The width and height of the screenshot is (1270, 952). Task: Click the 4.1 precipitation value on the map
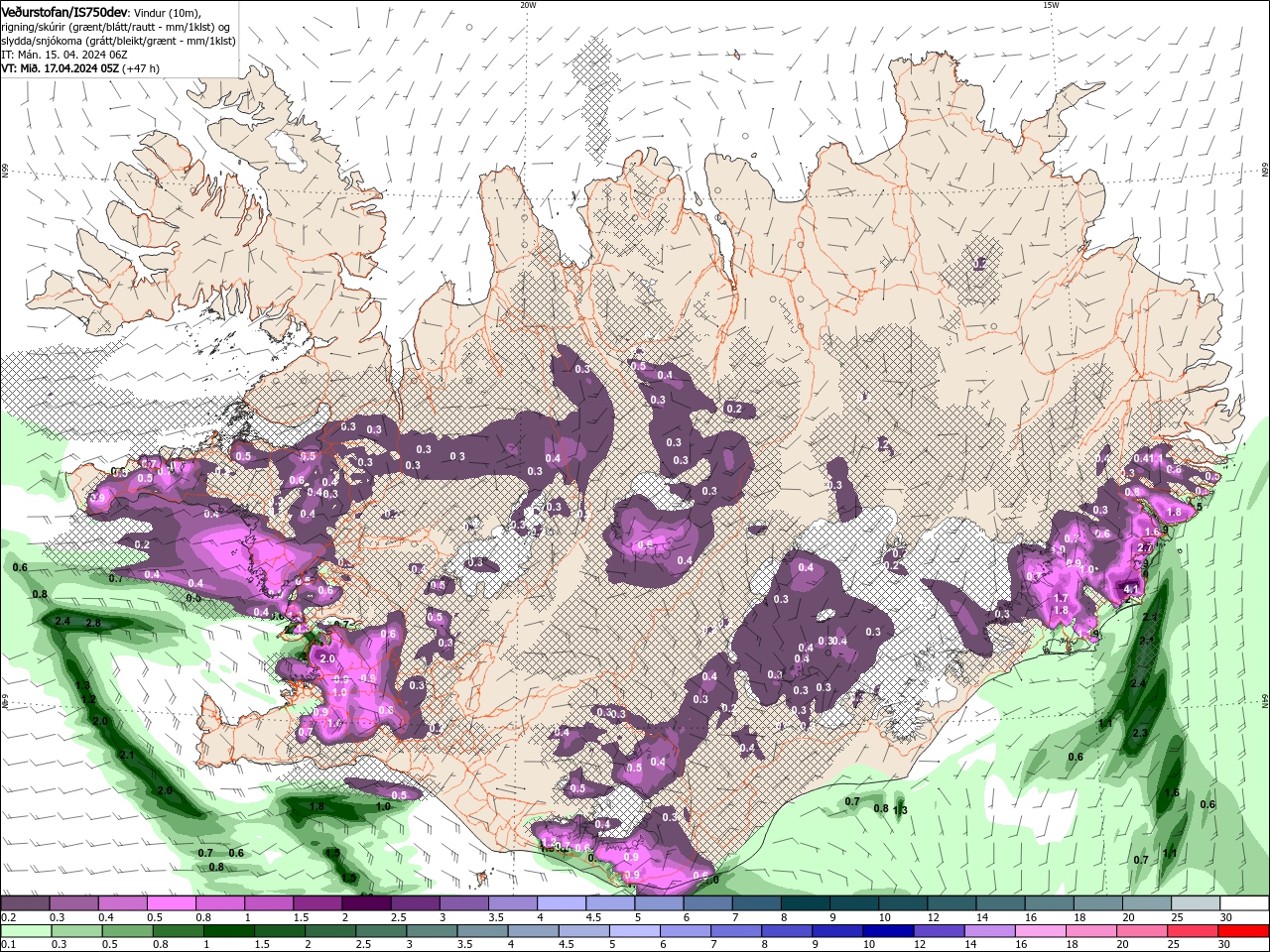point(1130,588)
